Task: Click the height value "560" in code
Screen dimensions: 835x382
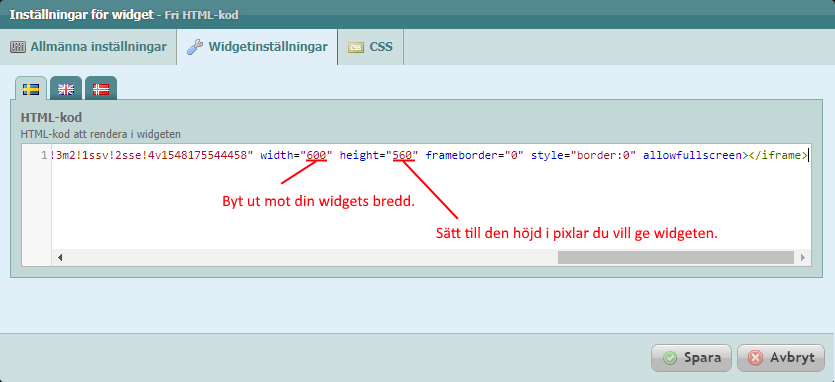Action: pyautogui.click(x=403, y=156)
